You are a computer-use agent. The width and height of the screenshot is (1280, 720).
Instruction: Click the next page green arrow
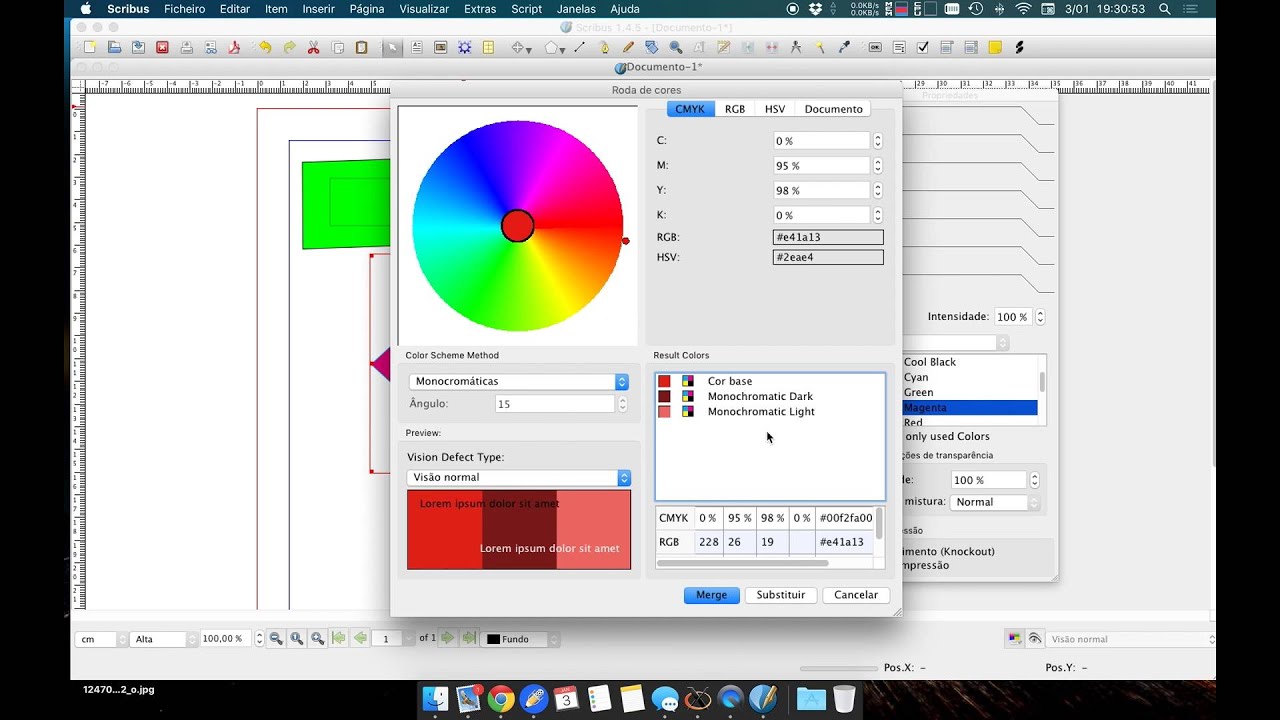tap(448, 638)
